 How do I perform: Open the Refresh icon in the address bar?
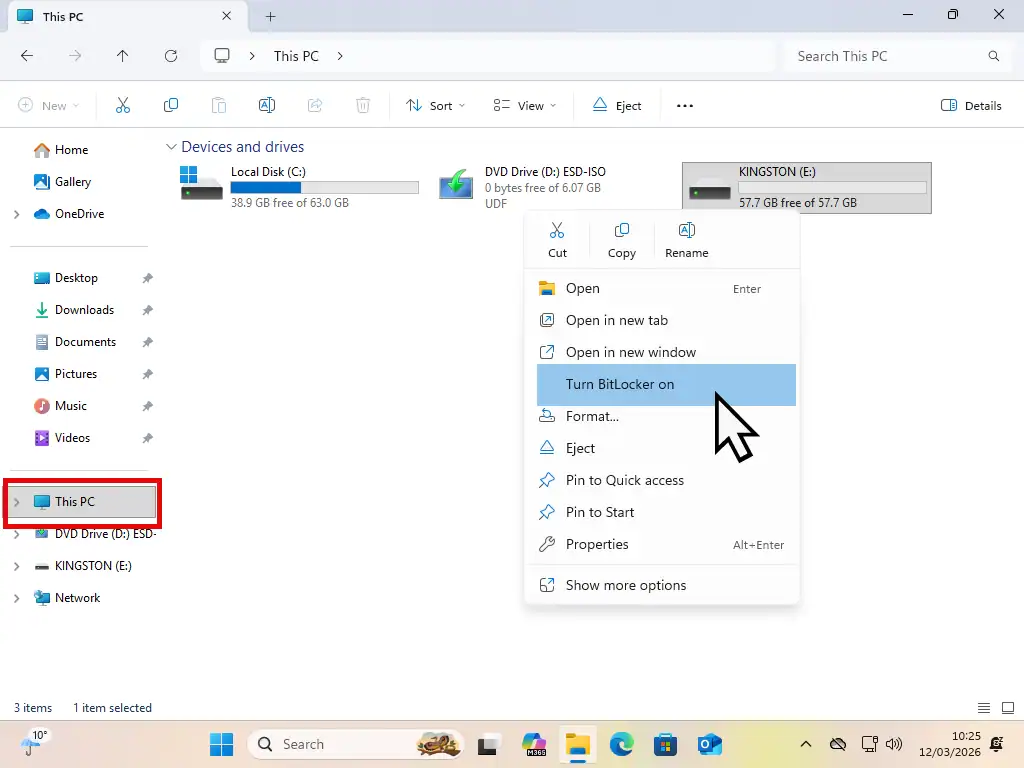pyautogui.click(x=171, y=56)
